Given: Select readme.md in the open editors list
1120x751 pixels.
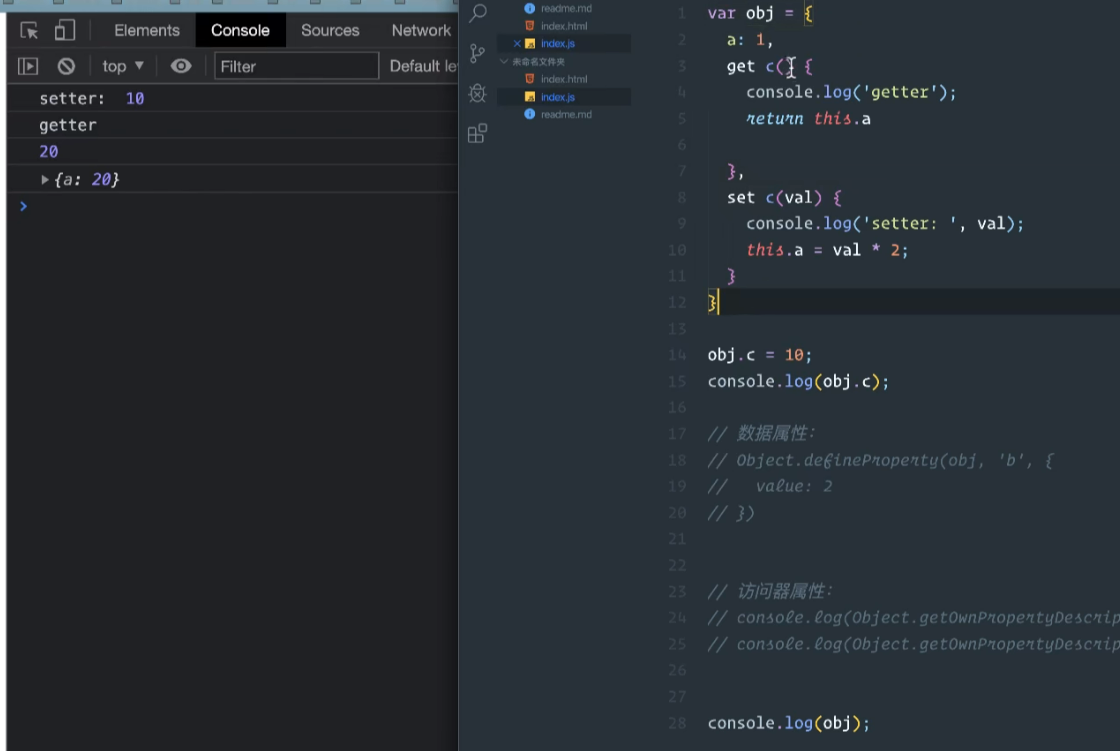Looking at the screenshot, I should click(x=566, y=9).
